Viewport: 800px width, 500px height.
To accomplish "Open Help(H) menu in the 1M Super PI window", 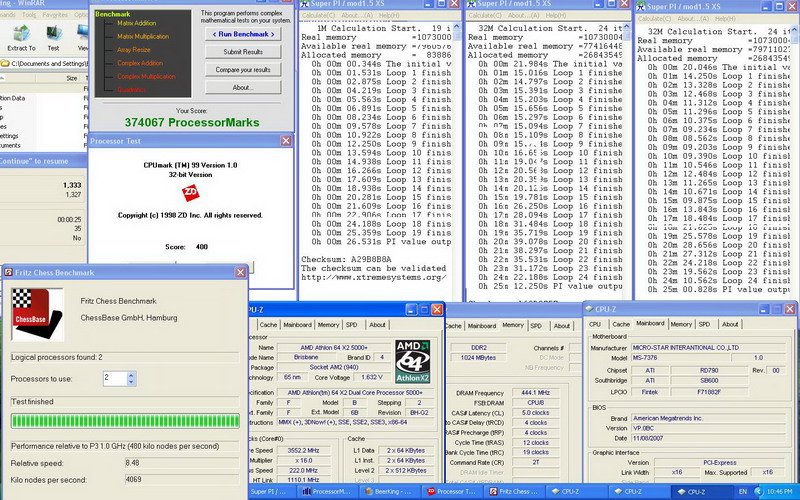I will pyautogui.click(x=389, y=15).
